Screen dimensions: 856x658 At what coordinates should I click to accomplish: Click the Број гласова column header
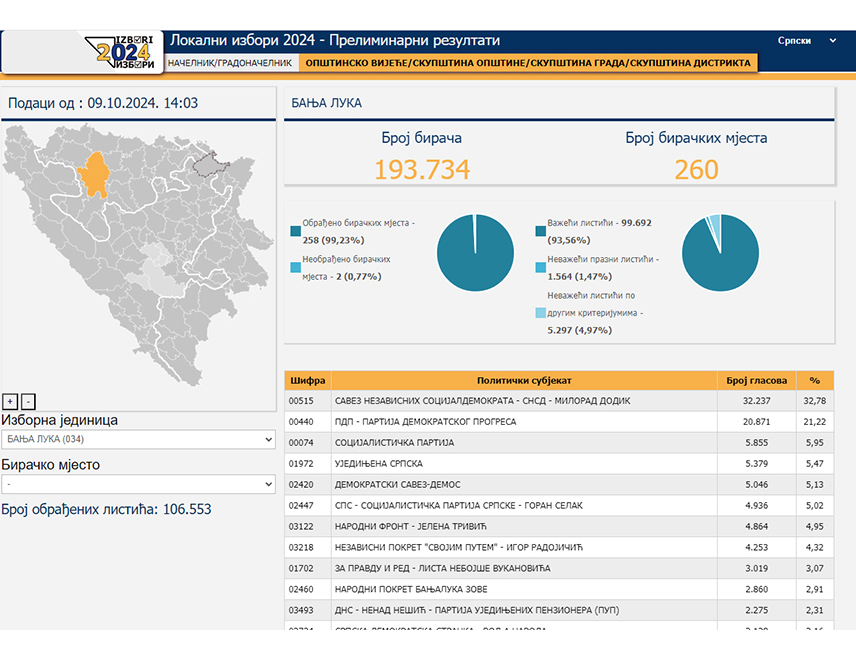pos(757,380)
